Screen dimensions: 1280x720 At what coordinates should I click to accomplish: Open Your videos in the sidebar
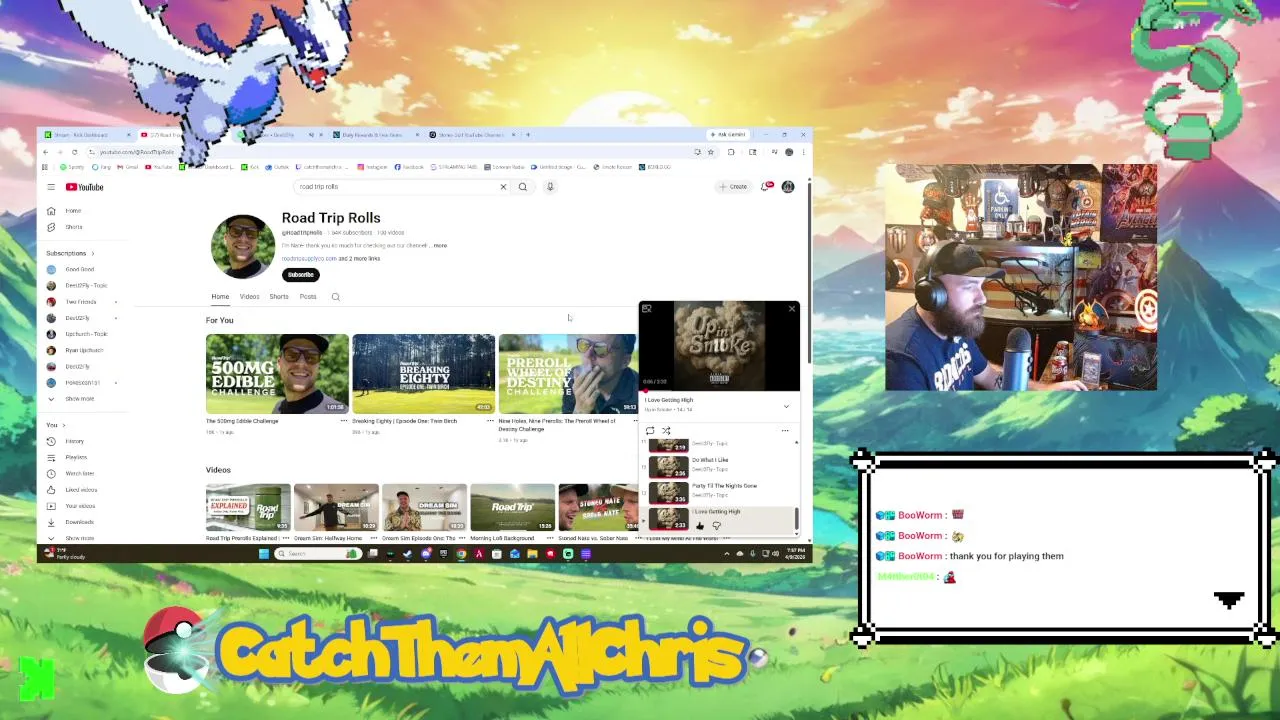[x=79, y=506]
